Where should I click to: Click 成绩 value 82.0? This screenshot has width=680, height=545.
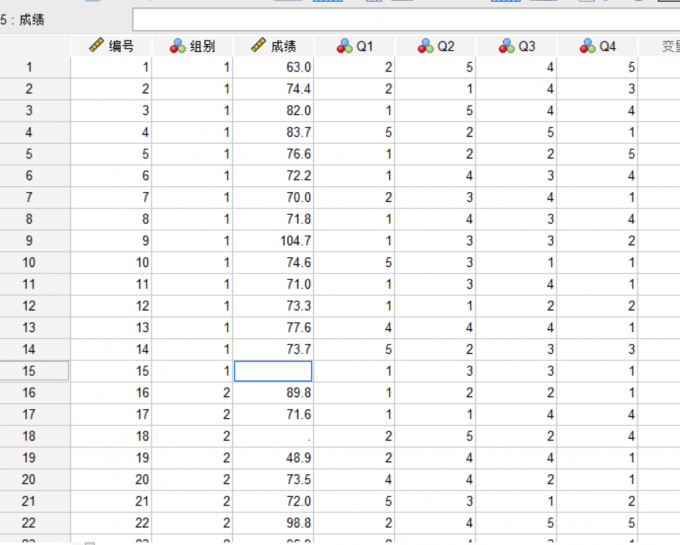point(273,111)
